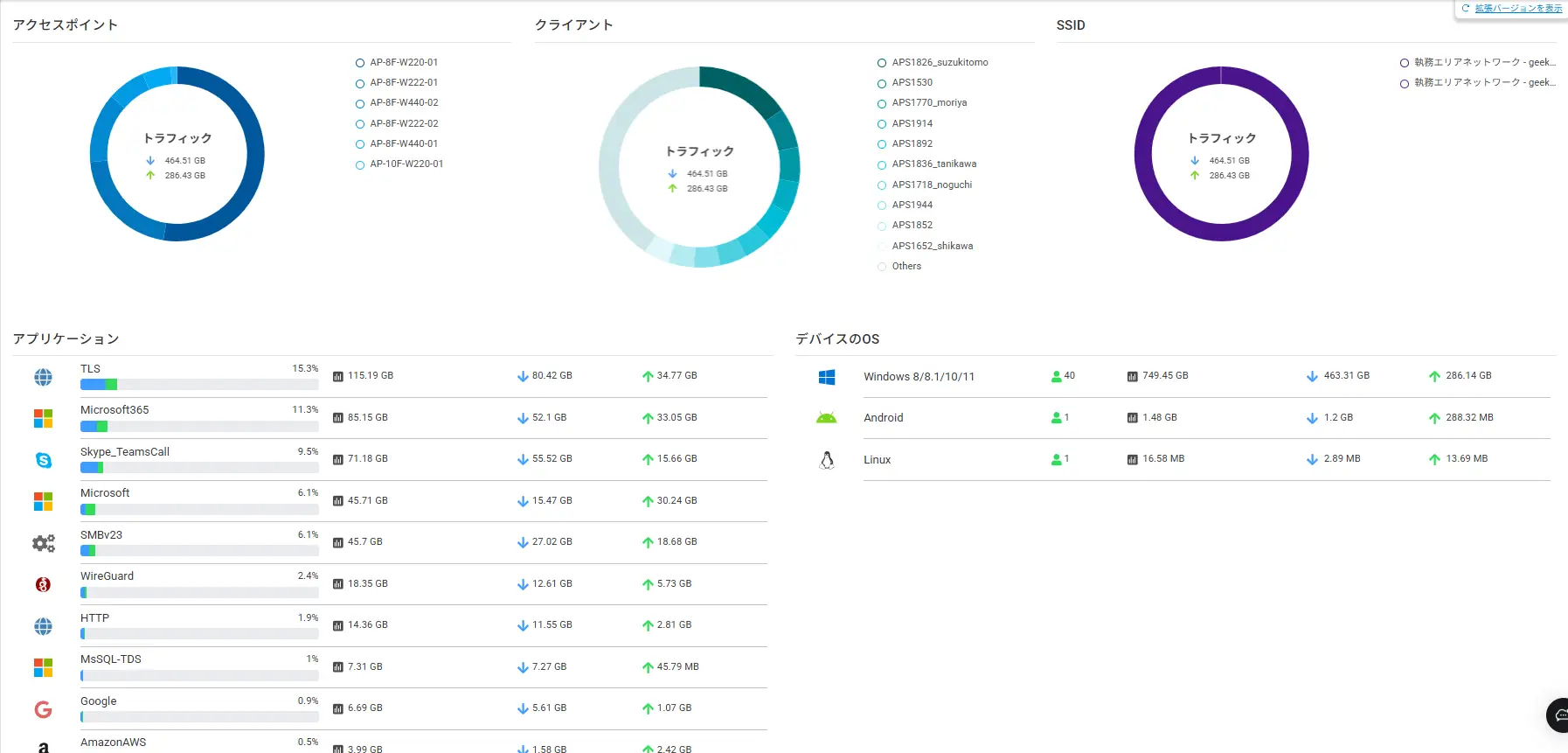The width and height of the screenshot is (1568, 753).
Task: Click the Linux penguin icon
Action: tap(827, 460)
